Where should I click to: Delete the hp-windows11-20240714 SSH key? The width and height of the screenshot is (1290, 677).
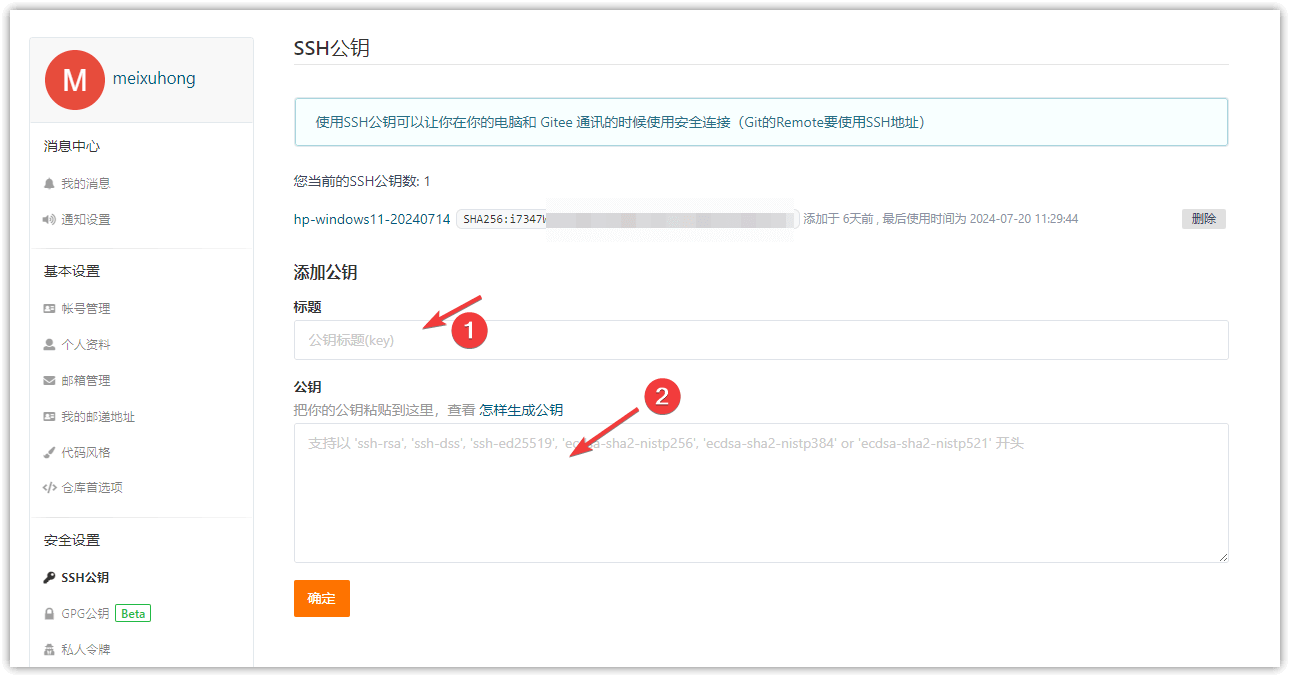point(1203,219)
